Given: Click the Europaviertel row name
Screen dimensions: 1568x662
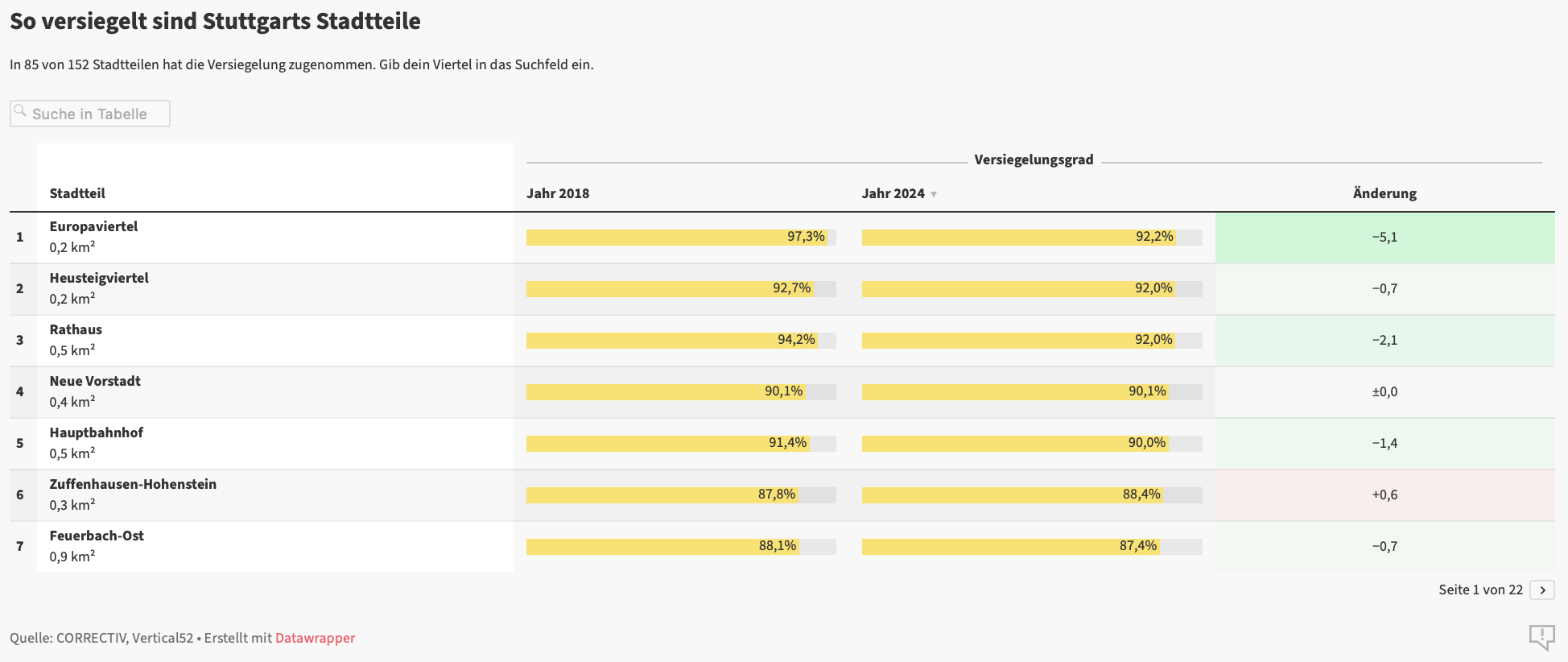Looking at the screenshot, I should point(93,226).
